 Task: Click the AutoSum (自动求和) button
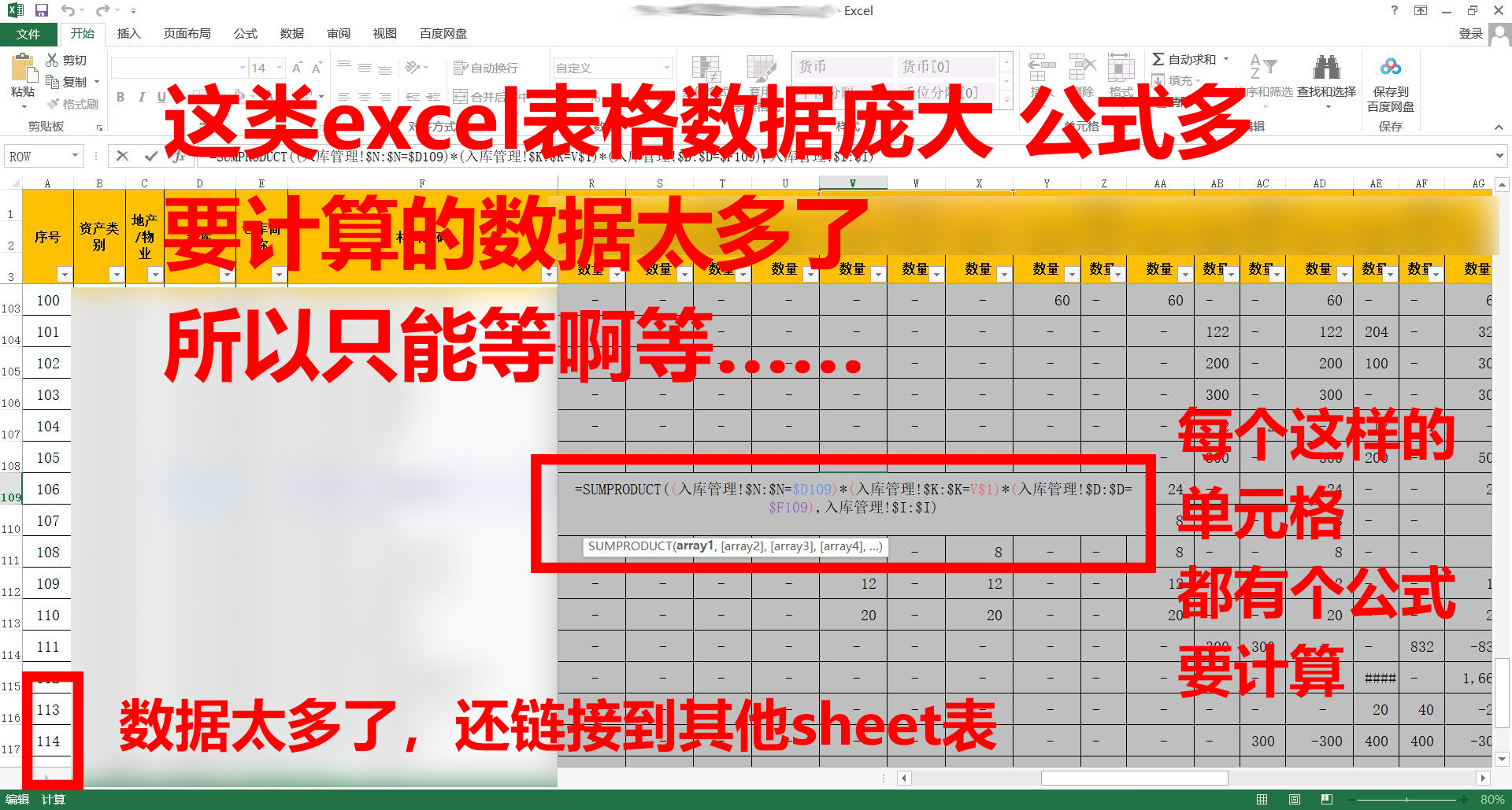[x=1184, y=59]
